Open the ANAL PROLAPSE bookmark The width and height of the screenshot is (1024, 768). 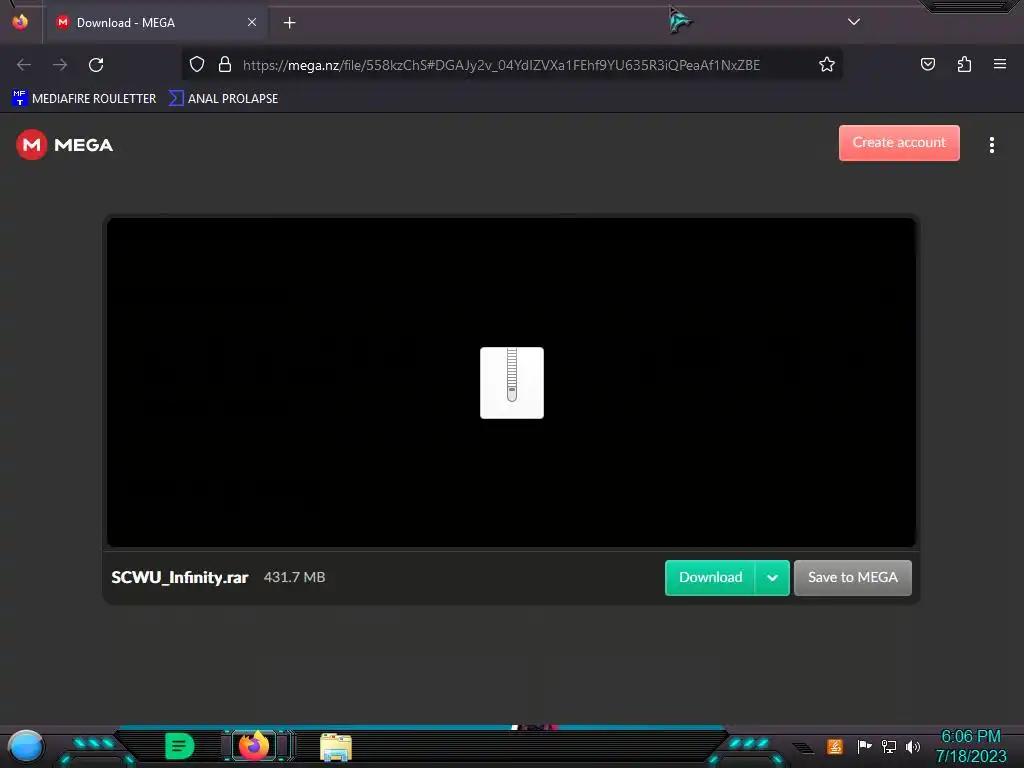click(x=223, y=99)
